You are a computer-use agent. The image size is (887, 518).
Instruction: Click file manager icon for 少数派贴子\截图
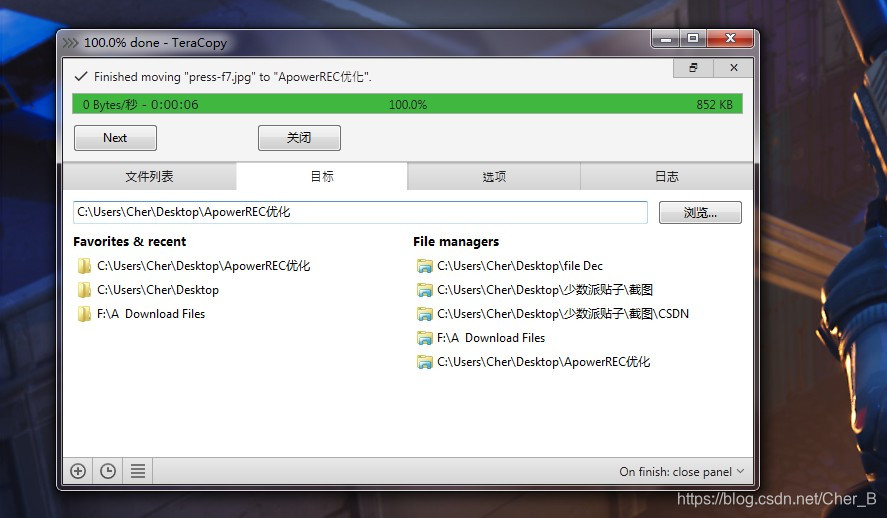[x=424, y=290]
